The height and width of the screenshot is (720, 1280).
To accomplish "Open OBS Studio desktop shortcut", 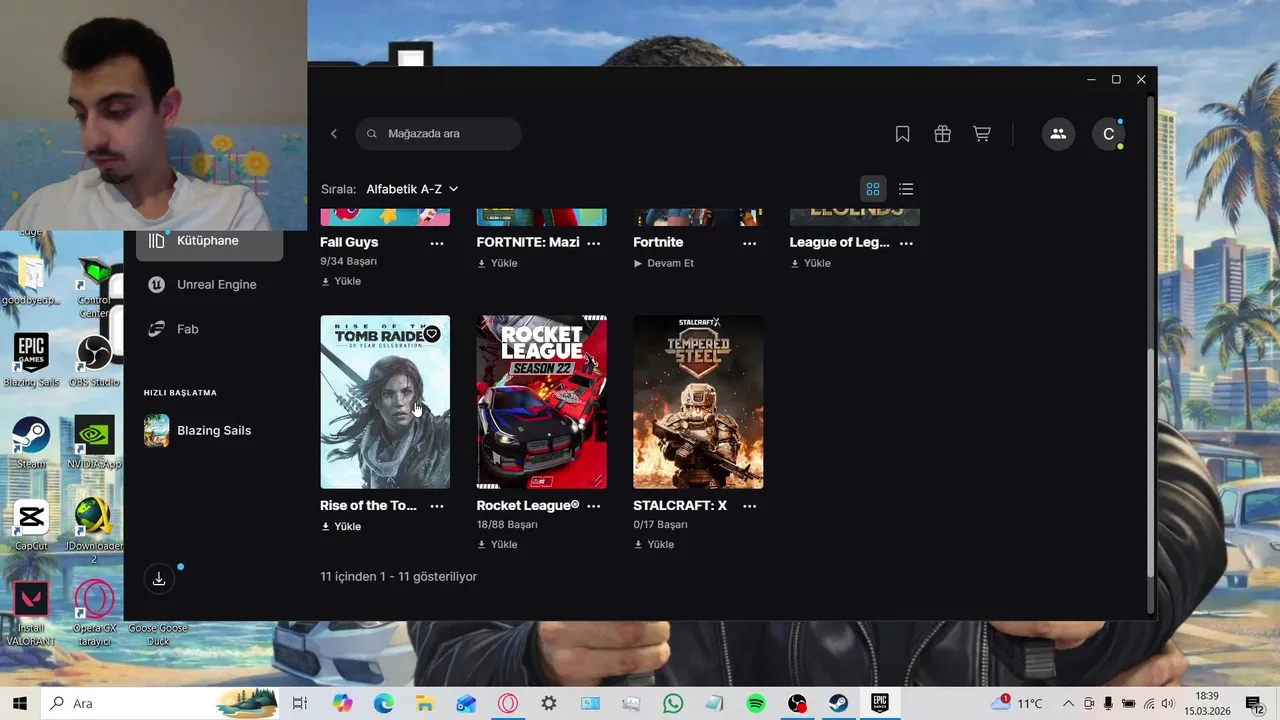I will (x=95, y=361).
